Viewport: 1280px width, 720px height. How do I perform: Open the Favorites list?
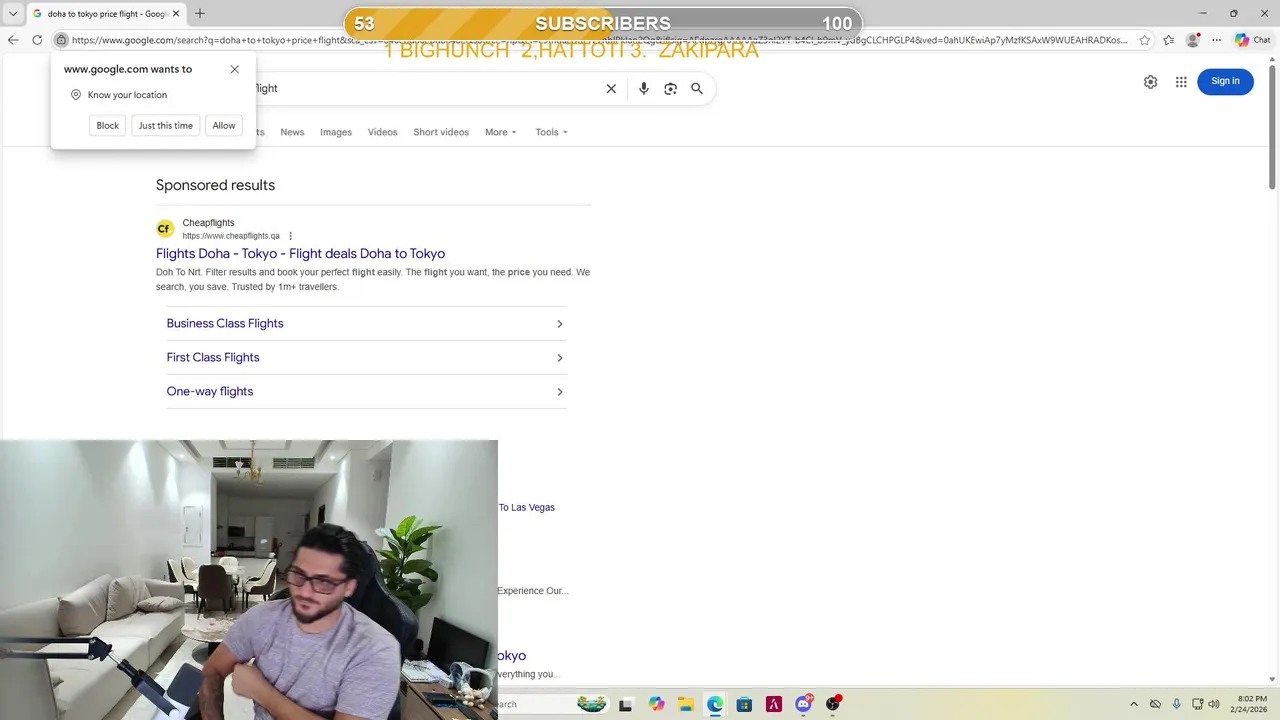click(1168, 40)
